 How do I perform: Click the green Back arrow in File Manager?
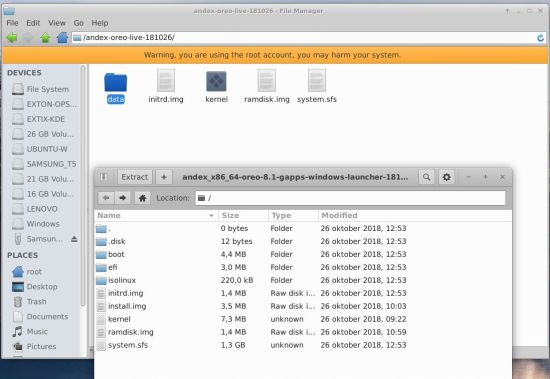(12, 38)
